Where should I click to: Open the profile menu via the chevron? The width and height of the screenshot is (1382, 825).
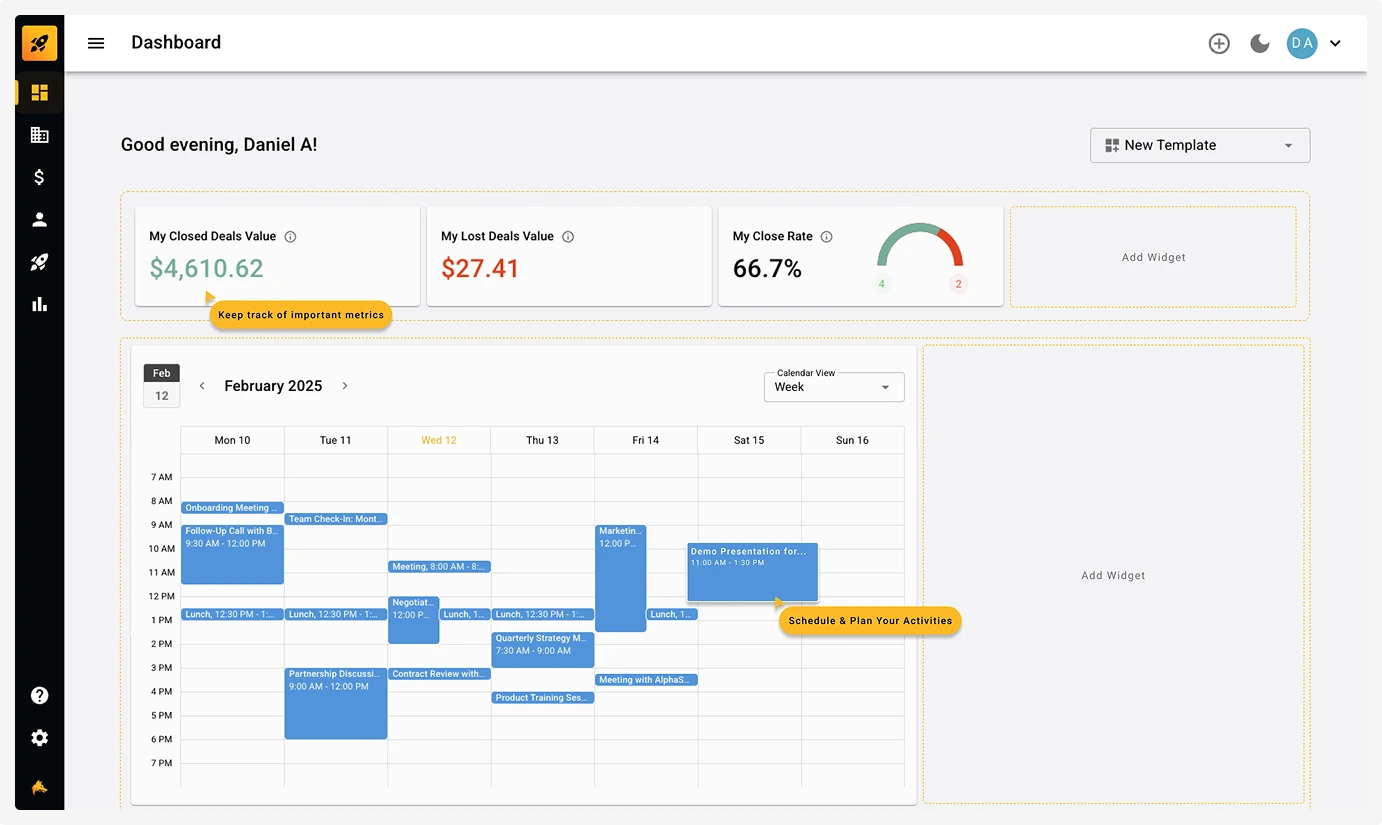(1335, 43)
